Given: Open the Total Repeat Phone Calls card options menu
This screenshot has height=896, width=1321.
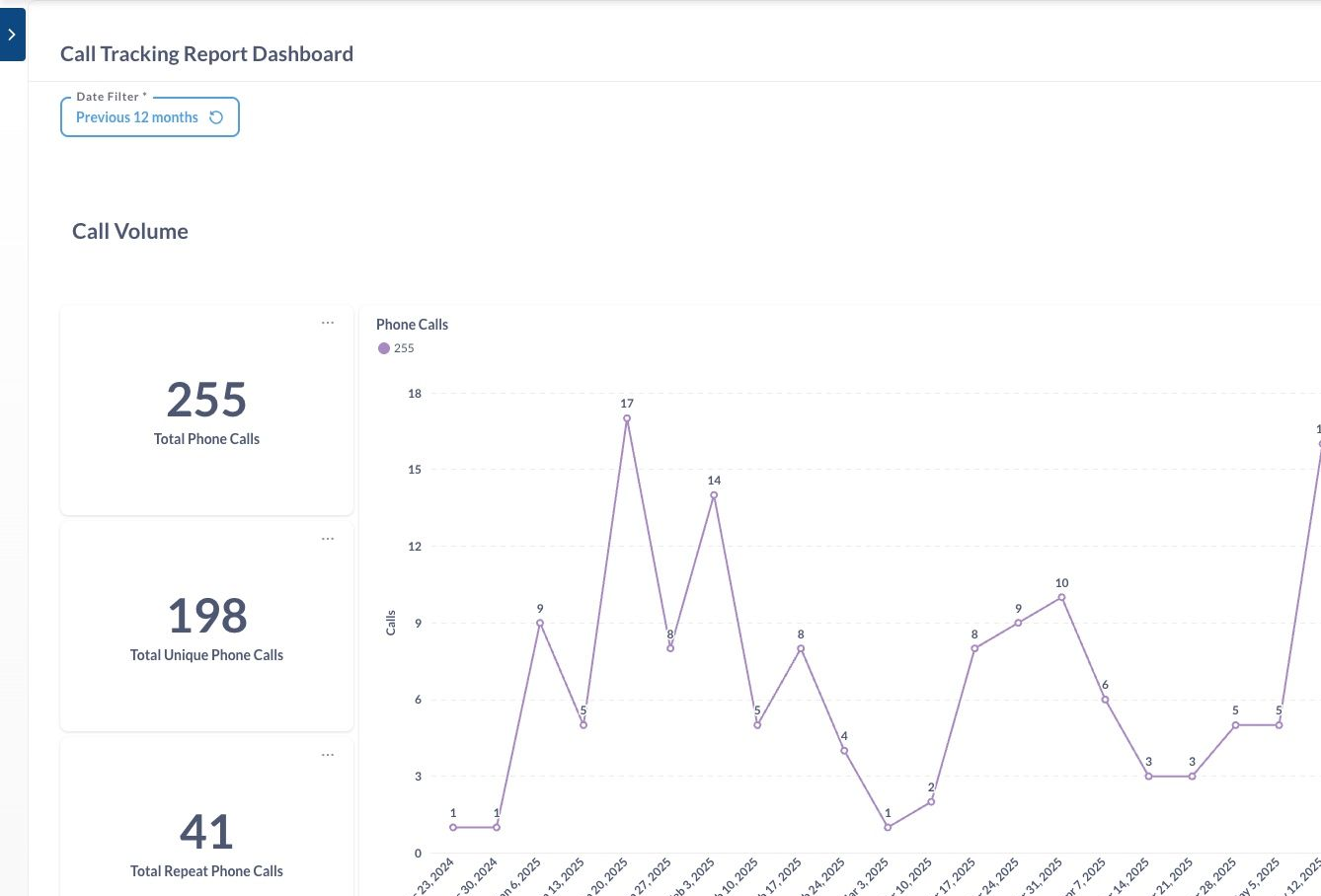Looking at the screenshot, I should 328,754.
